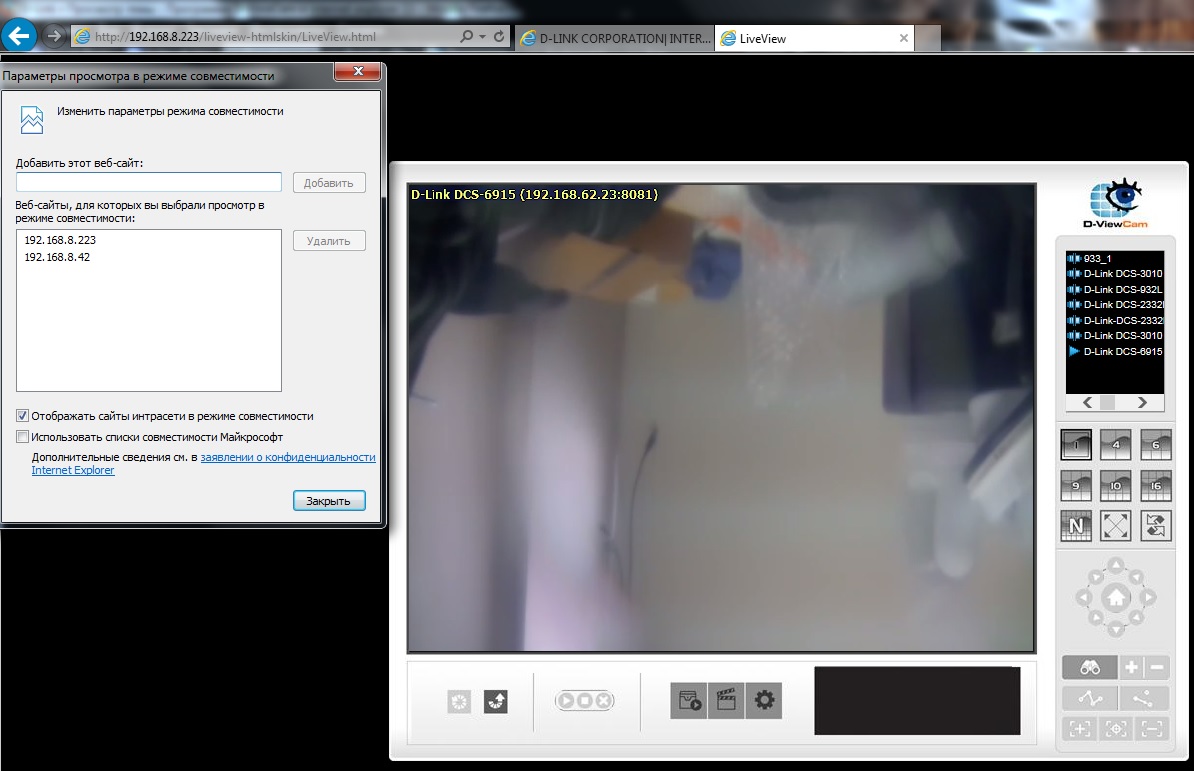Switch to the 4-camera split layout
Screen dimensions: 1194x771
tap(1116, 444)
